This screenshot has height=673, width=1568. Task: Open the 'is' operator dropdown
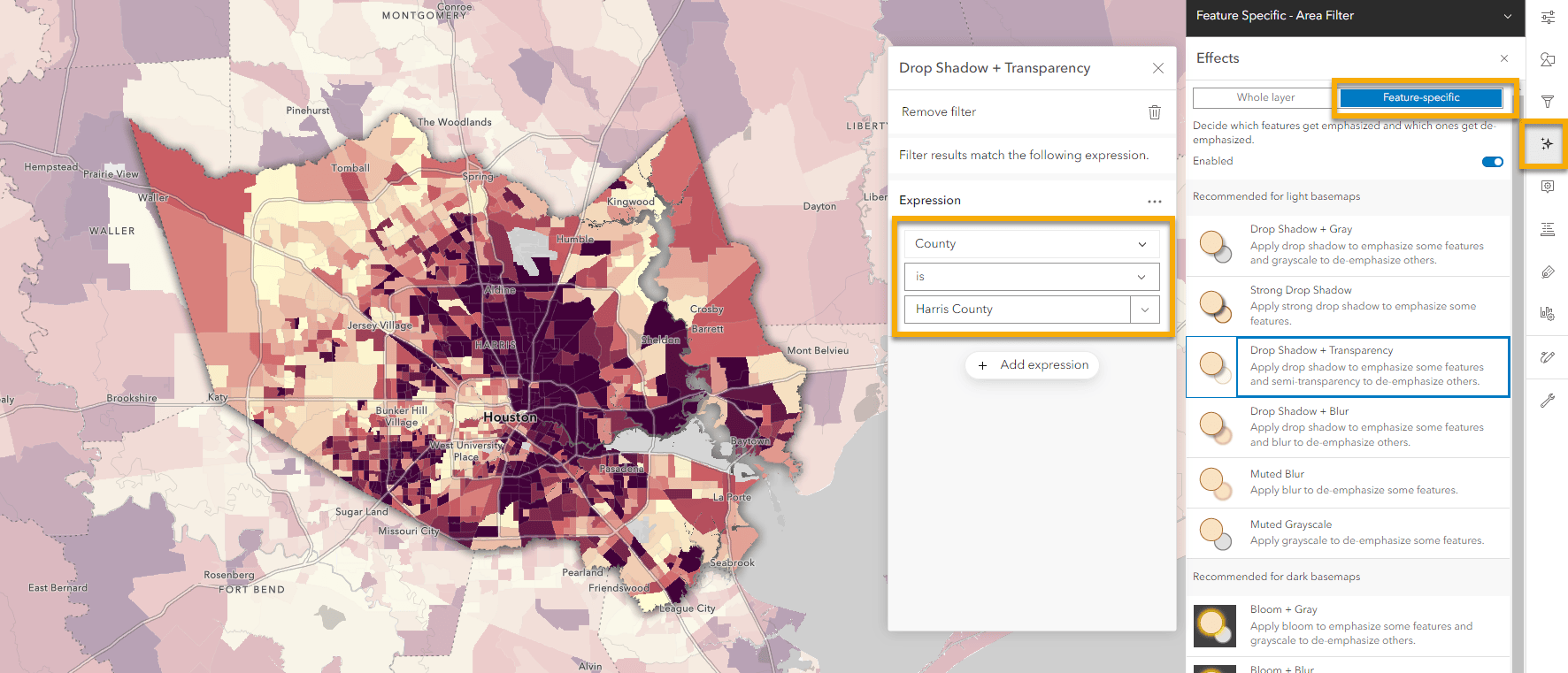[x=1032, y=277]
